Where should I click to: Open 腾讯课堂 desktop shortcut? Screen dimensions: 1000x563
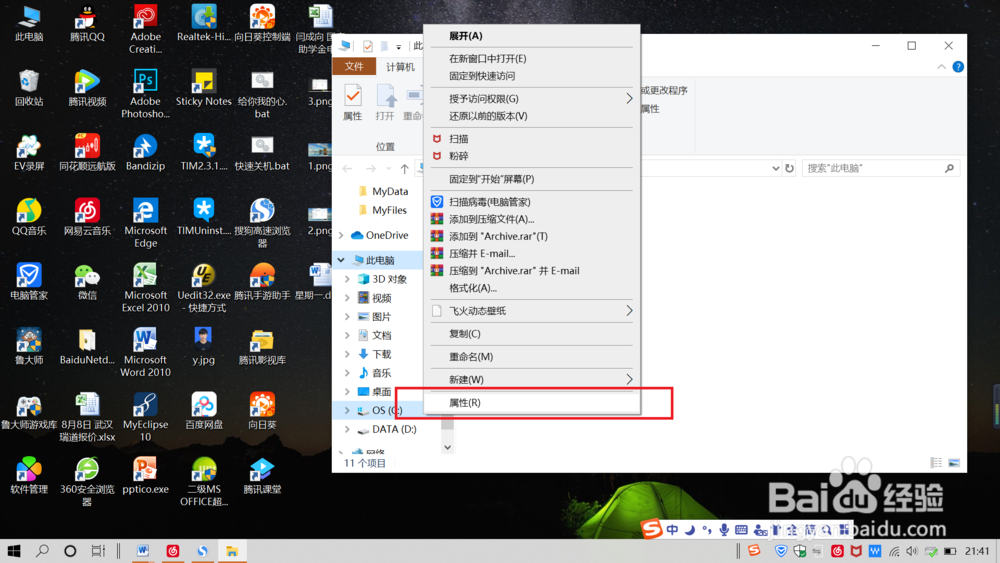tap(262, 476)
